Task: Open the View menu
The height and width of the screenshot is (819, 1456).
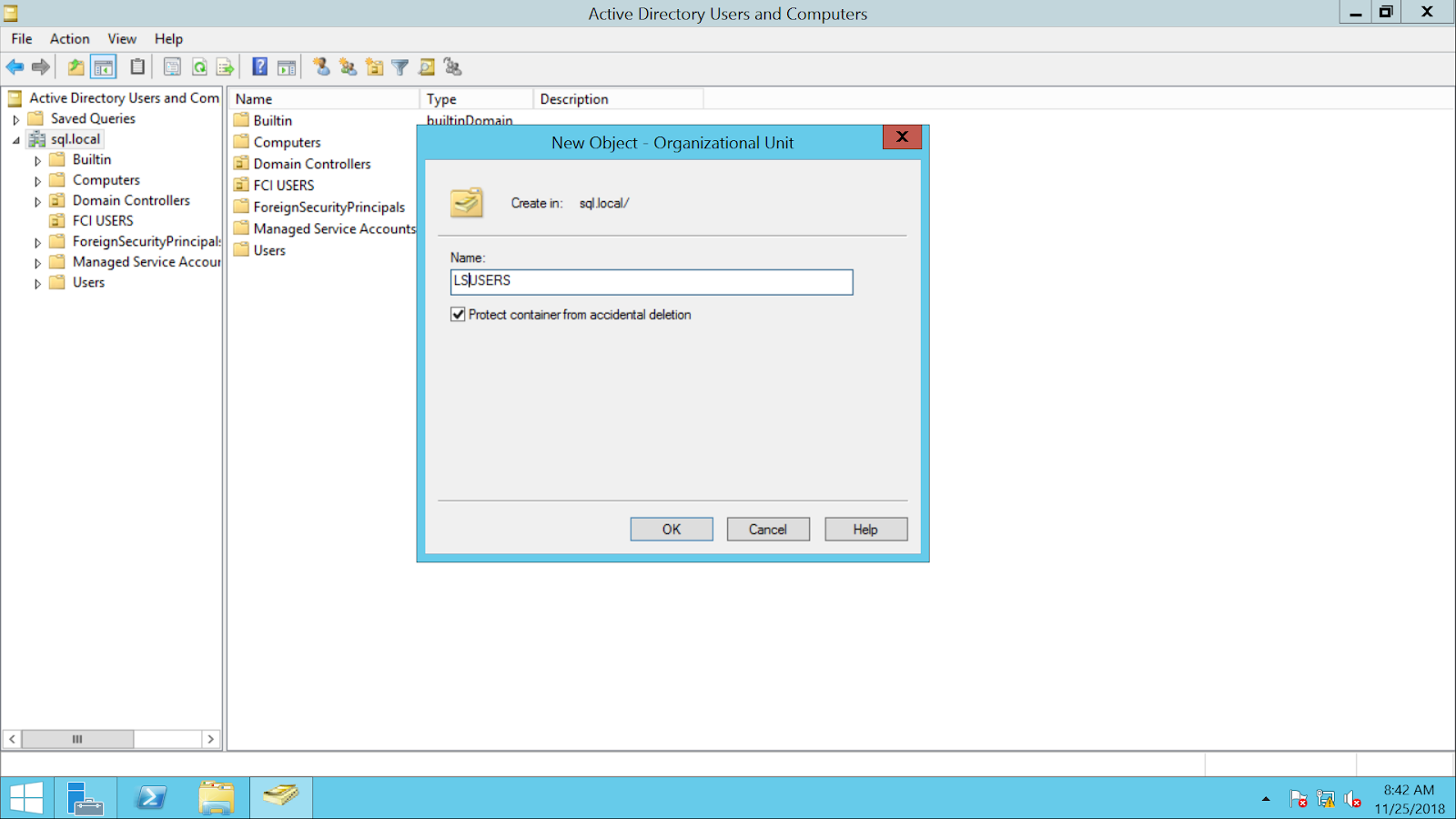Action: point(121,38)
